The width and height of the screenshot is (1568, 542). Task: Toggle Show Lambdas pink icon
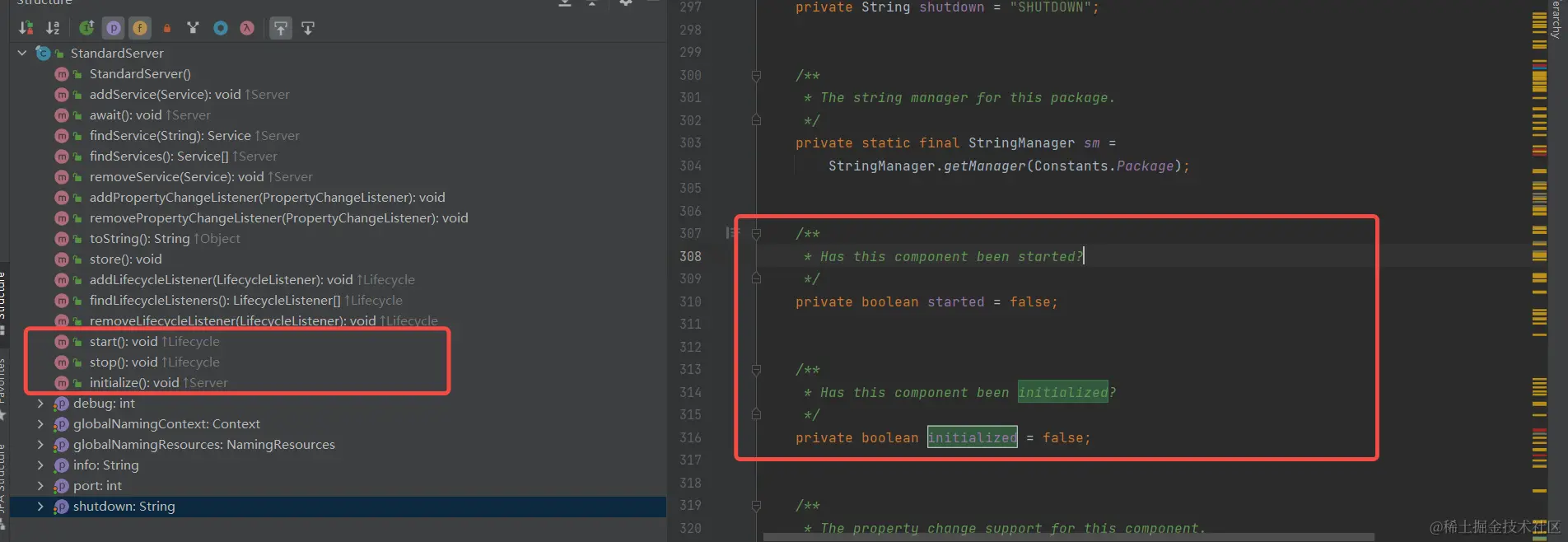(x=247, y=28)
